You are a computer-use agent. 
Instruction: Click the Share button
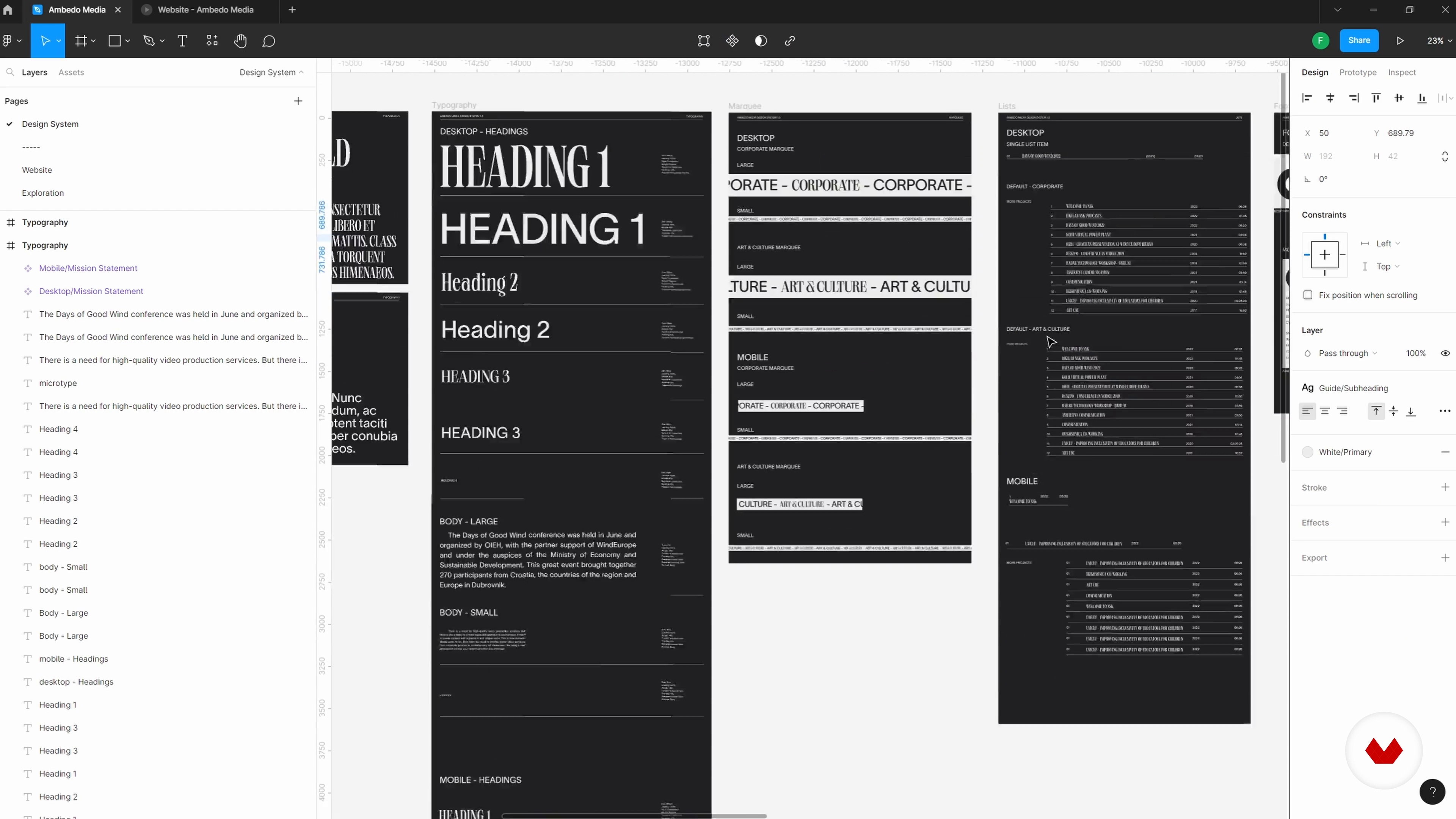[1359, 40]
